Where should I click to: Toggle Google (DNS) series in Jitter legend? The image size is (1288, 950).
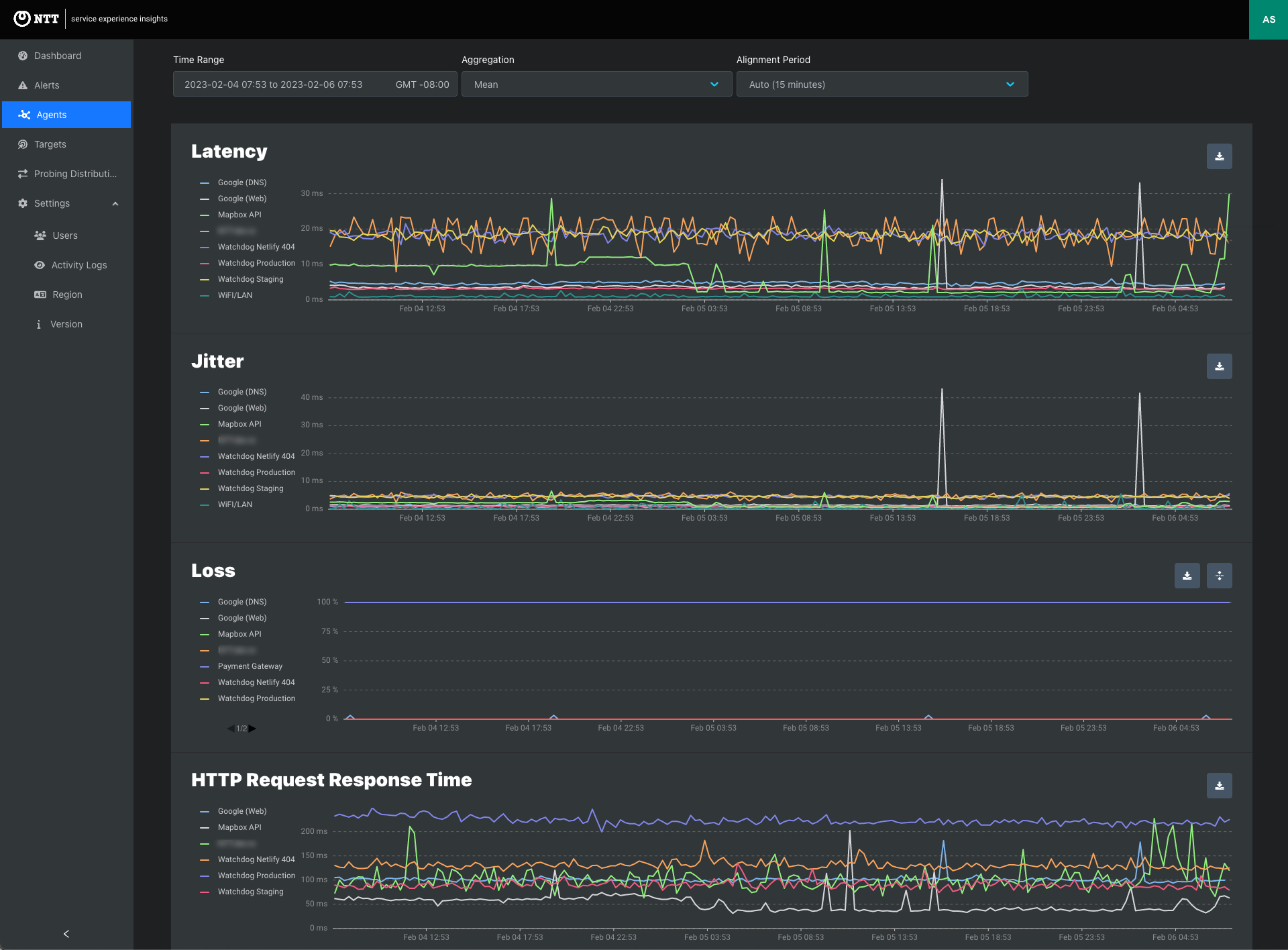click(x=233, y=392)
